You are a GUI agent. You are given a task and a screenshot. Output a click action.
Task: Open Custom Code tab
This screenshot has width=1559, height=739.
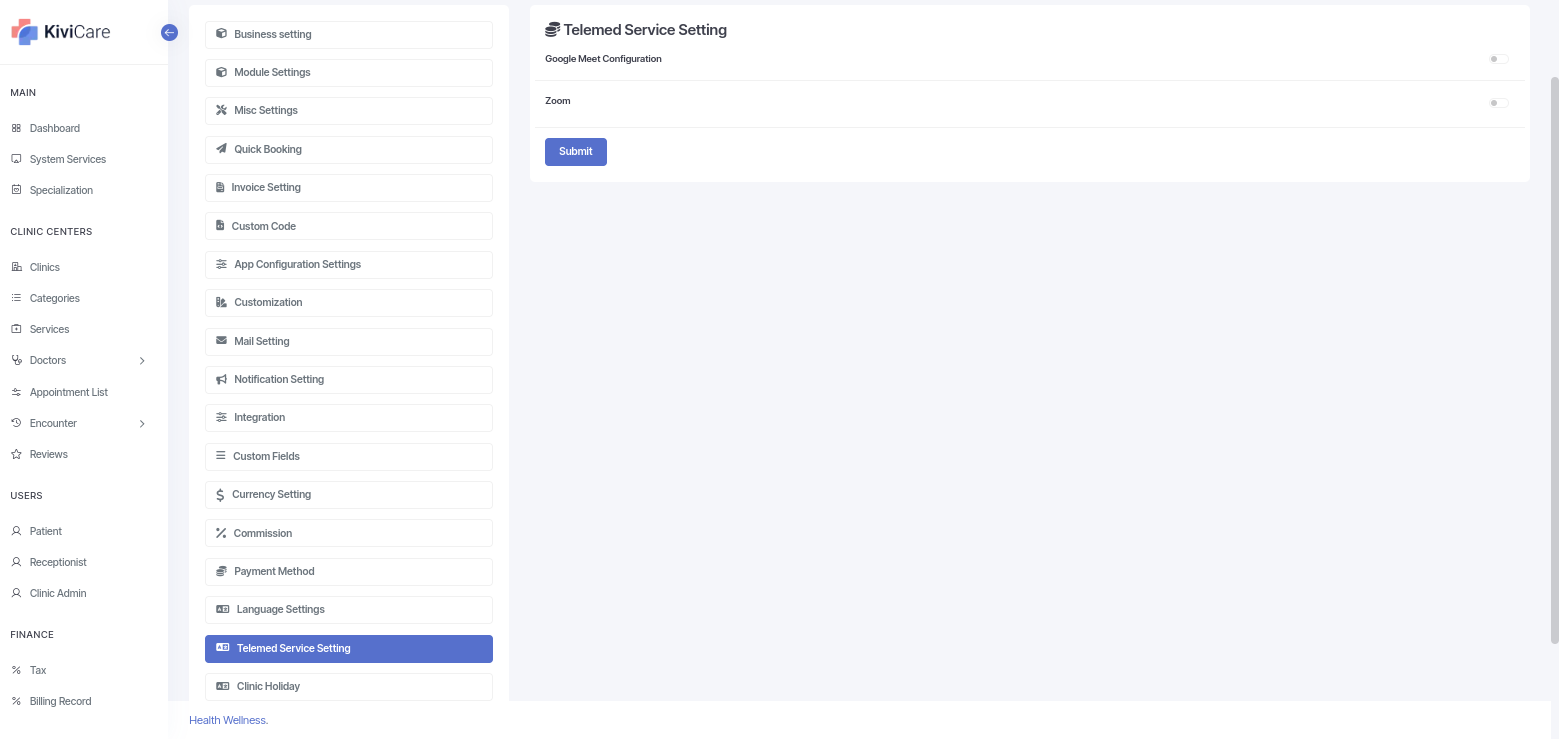[349, 226]
